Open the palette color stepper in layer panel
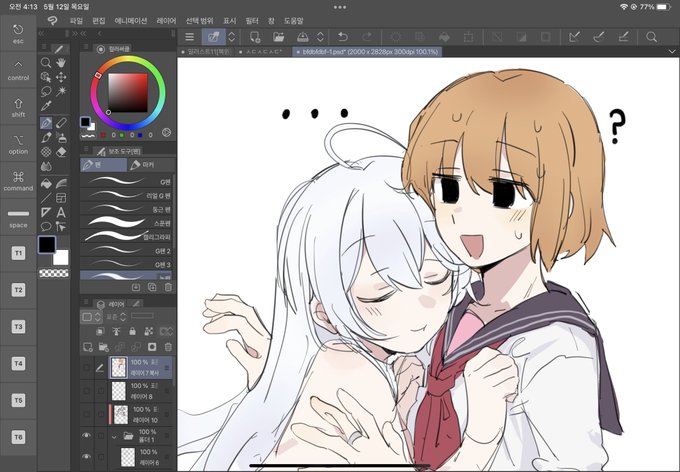680x472 pixels. 92,317
